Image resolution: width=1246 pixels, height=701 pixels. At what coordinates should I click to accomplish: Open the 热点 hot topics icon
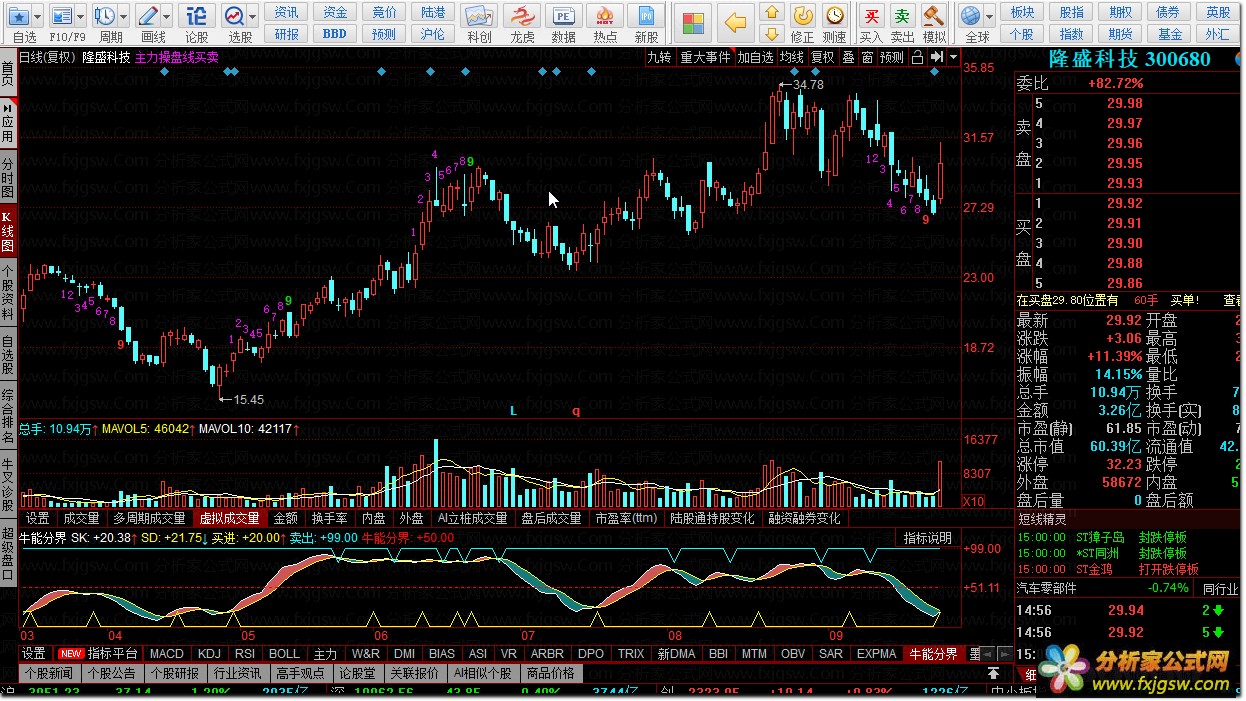(605, 16)
